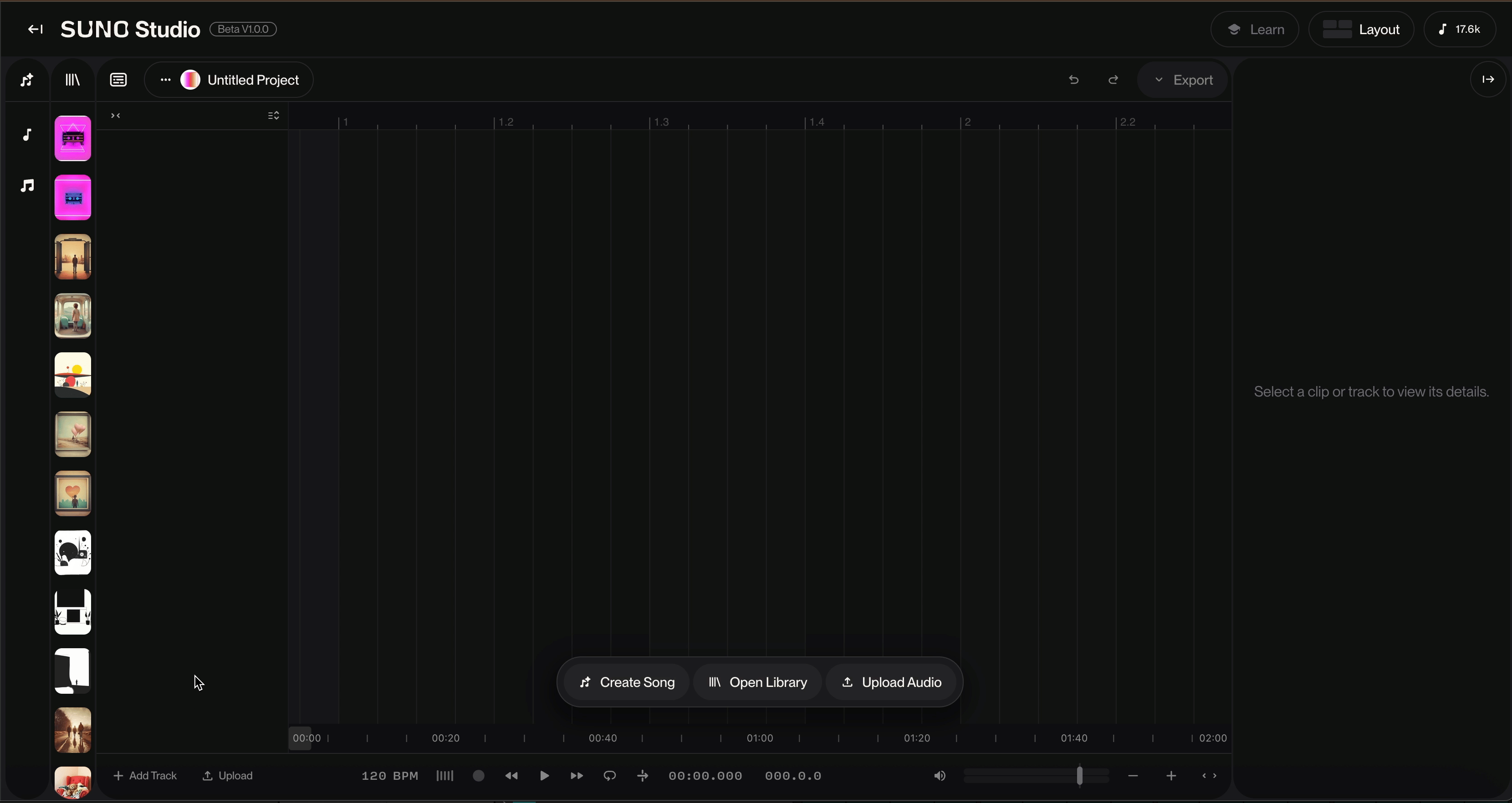Click the Upload Audio button
The height and width of the screenshot is (803, 1512).
point(891,682)
